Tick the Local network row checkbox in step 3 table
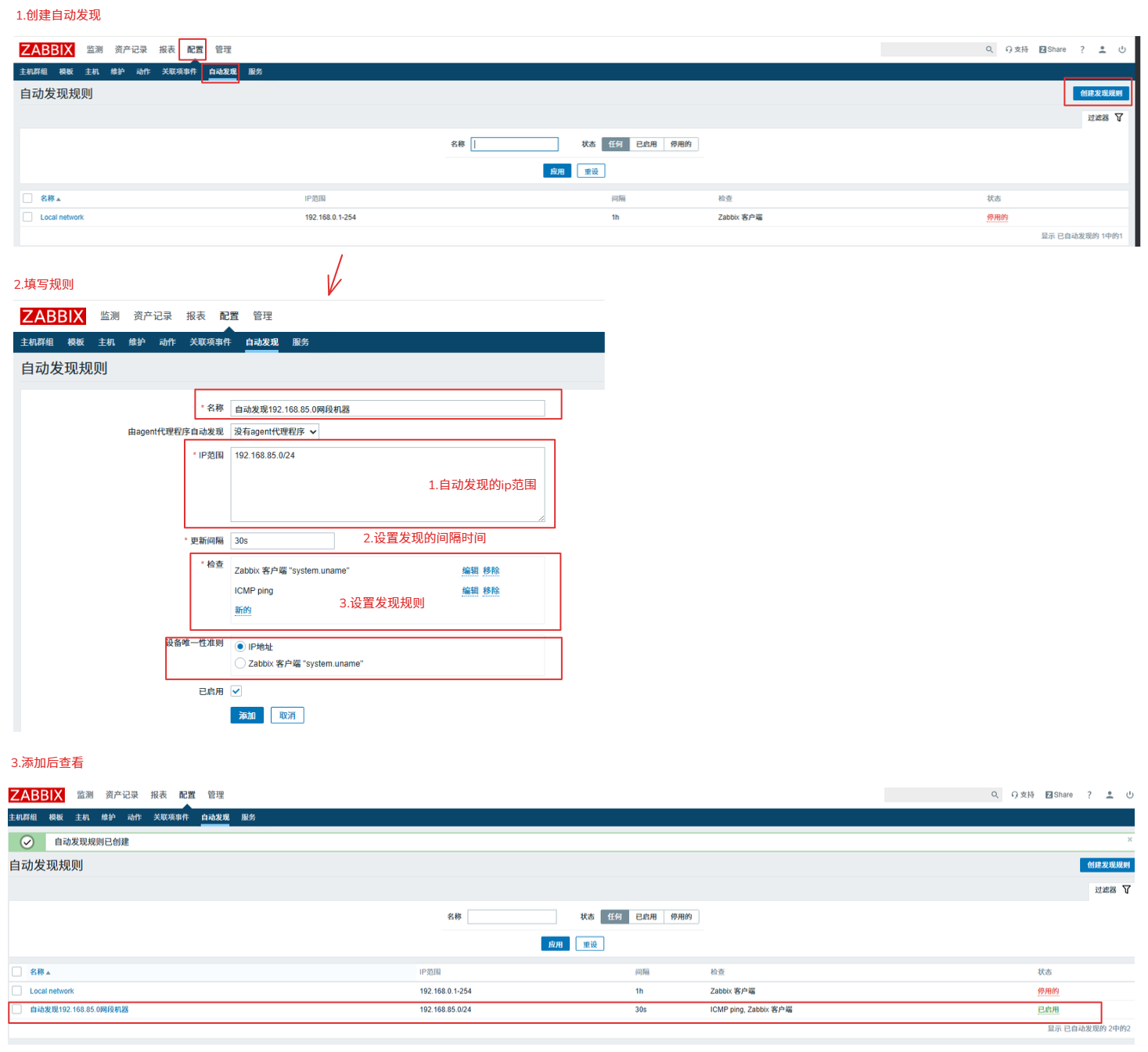Image resolution: width=1148 pixels, height=1052 pixels. tap(16, 991)
